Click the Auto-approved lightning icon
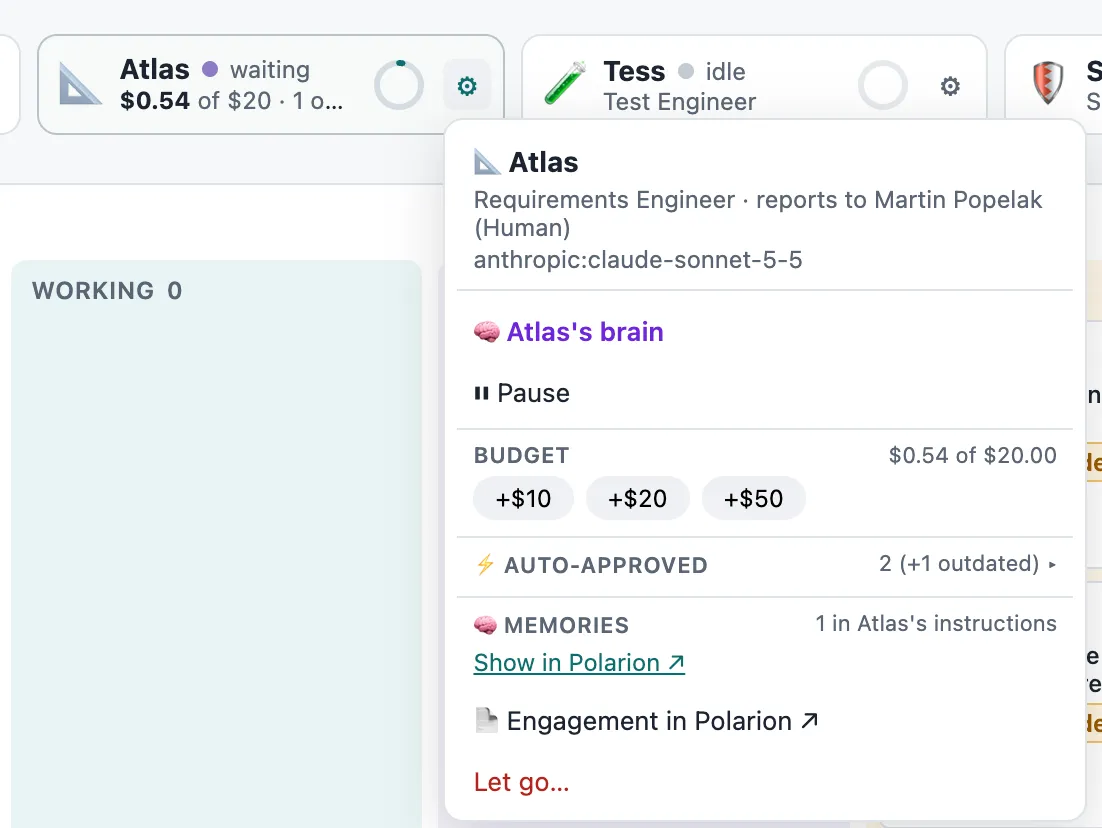 [x=485, y=564]
